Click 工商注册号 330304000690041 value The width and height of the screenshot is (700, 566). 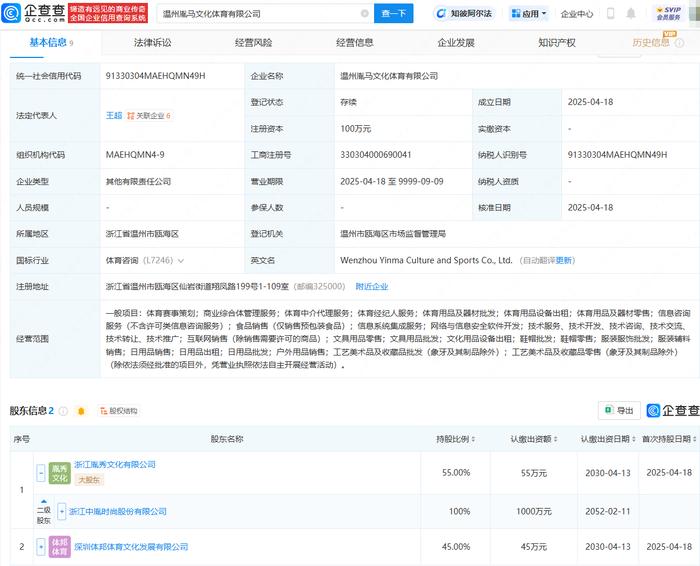pos(375,155)
